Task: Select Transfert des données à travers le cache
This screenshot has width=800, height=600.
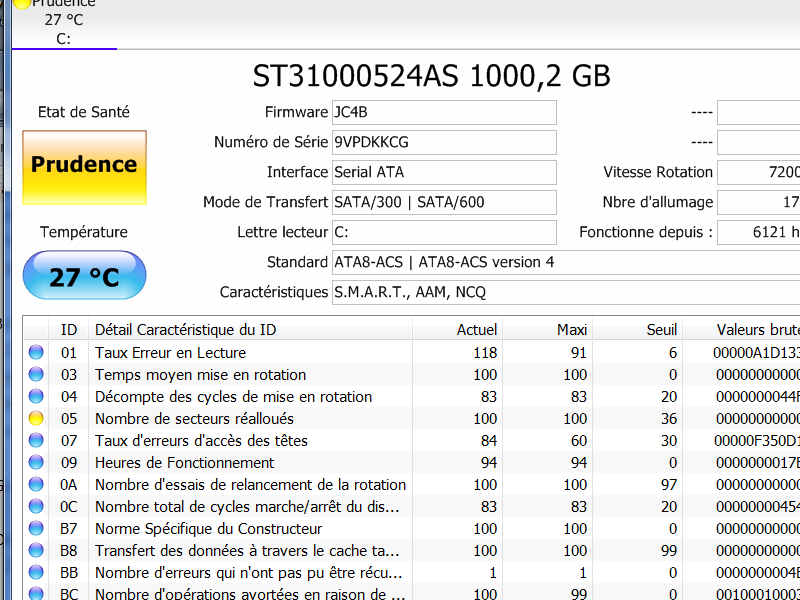Action: (412, 550)
